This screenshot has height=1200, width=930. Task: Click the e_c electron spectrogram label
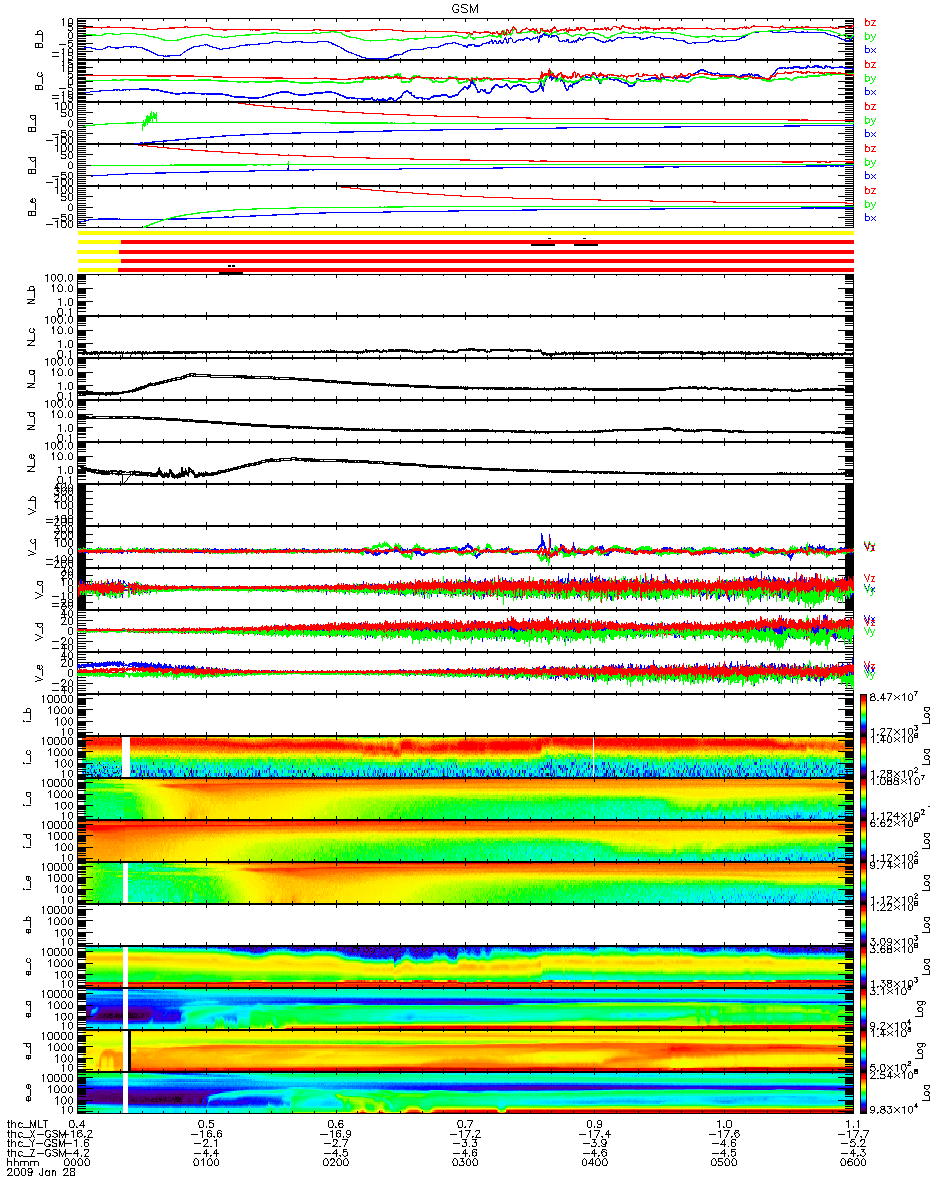(30, 968)
